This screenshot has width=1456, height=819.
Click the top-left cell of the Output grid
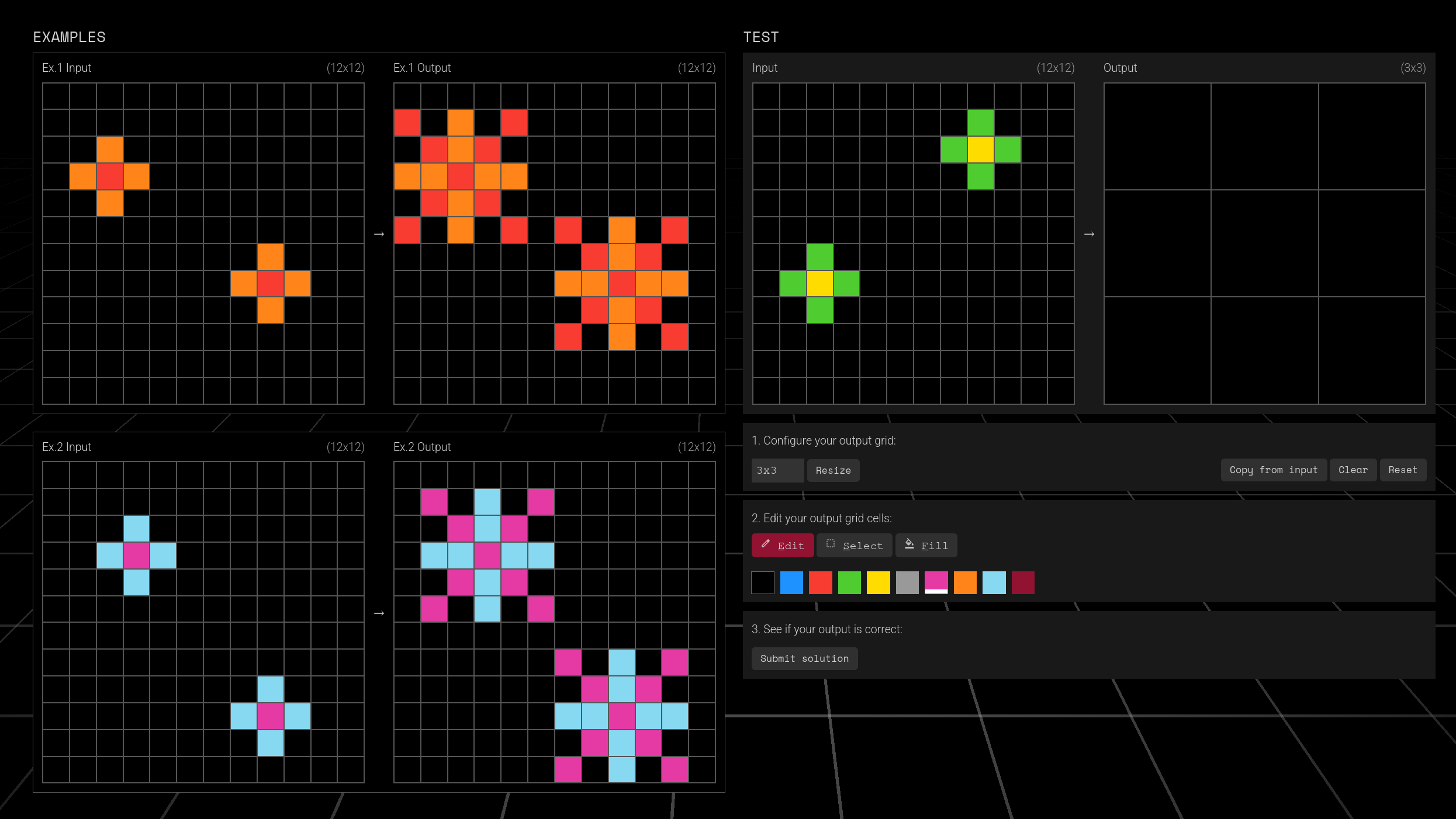tap(1158, 138)
